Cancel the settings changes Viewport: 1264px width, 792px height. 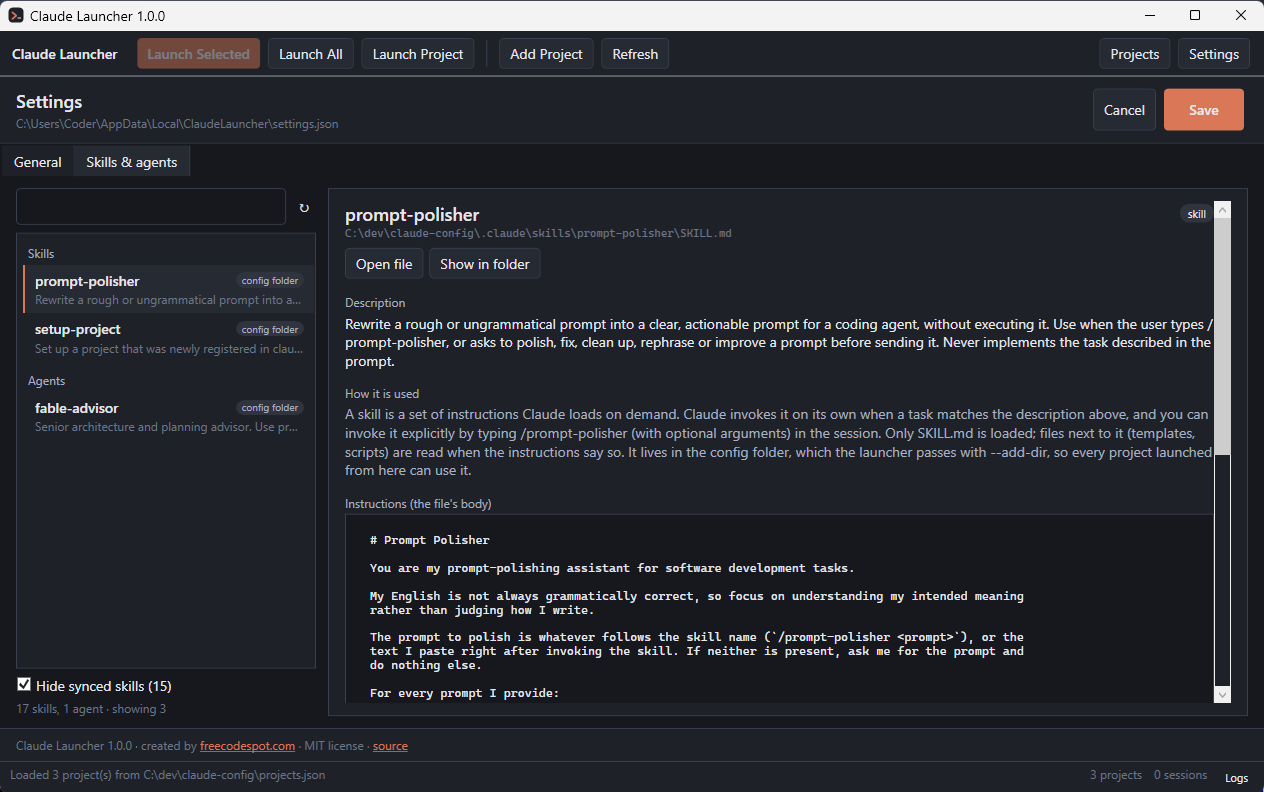coord(1124,110)
